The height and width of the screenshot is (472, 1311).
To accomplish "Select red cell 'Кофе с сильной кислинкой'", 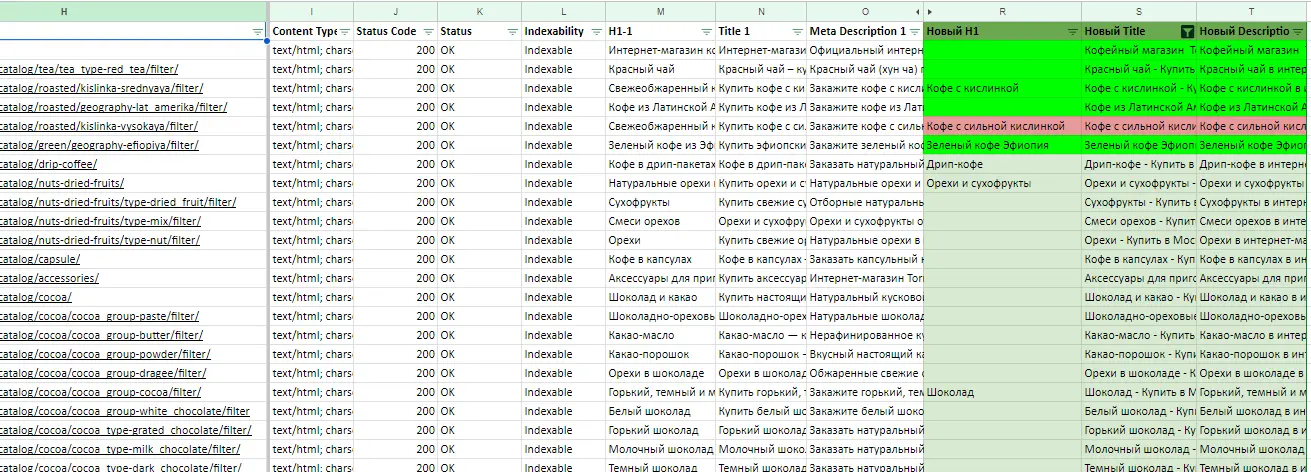I will (x=1002, y=126).
